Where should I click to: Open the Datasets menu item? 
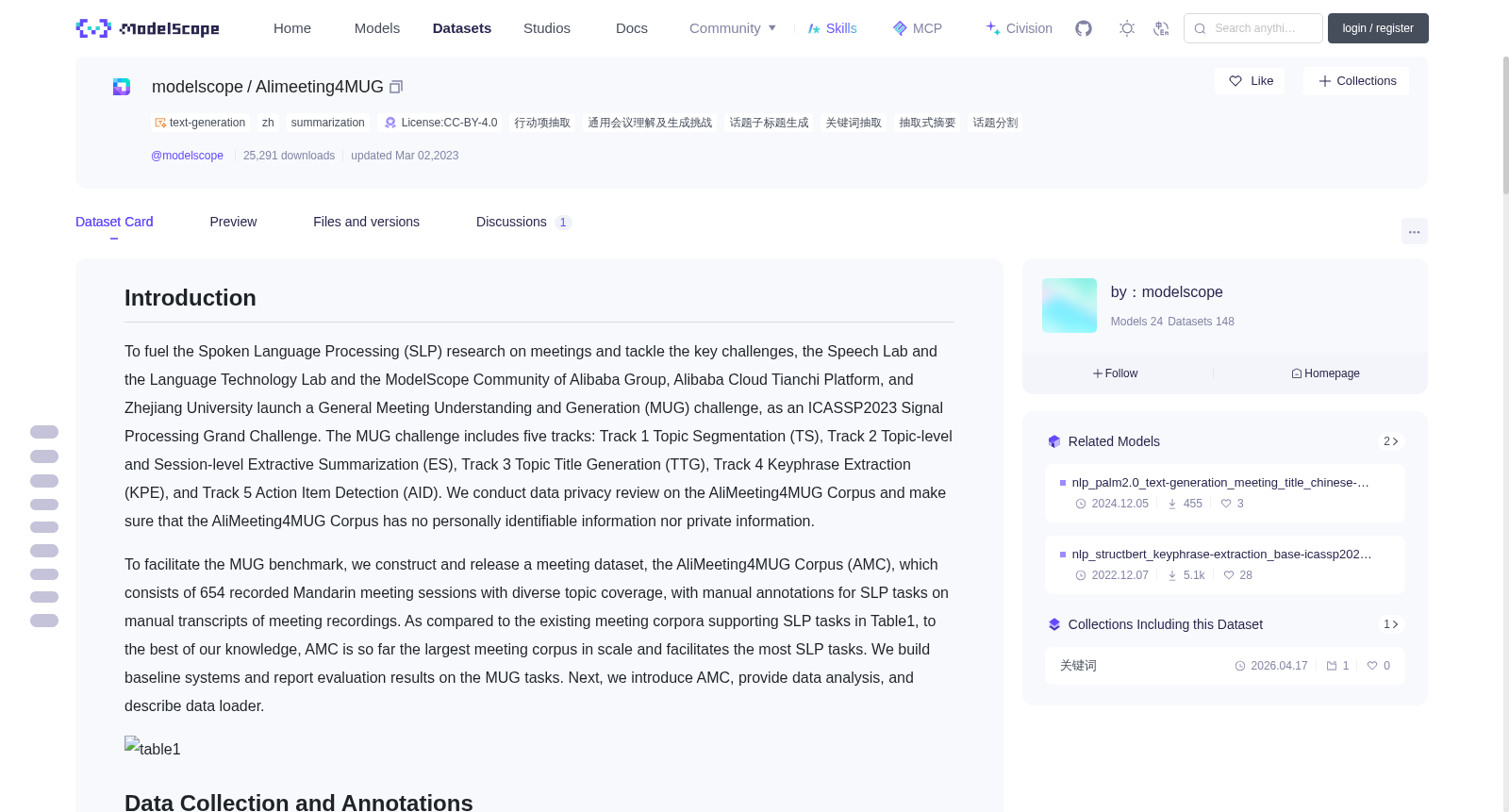pos(462,28)
